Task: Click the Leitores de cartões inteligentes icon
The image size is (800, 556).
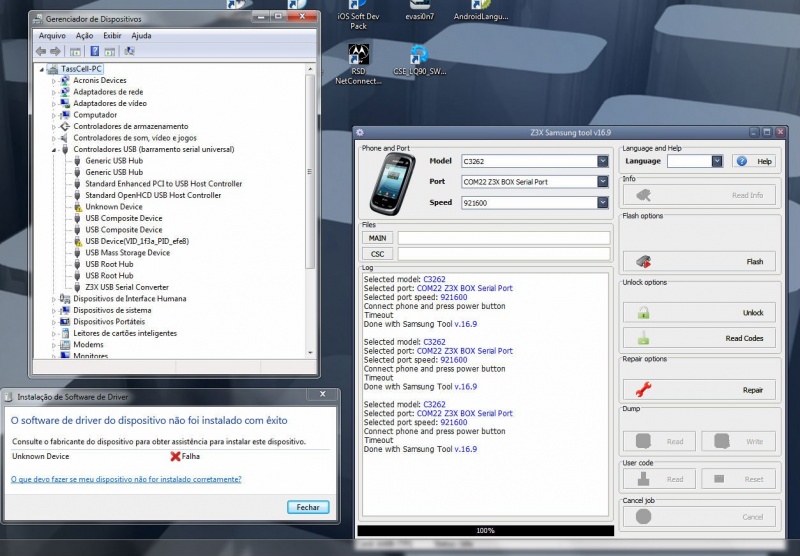Action: (x=65, y=333)
